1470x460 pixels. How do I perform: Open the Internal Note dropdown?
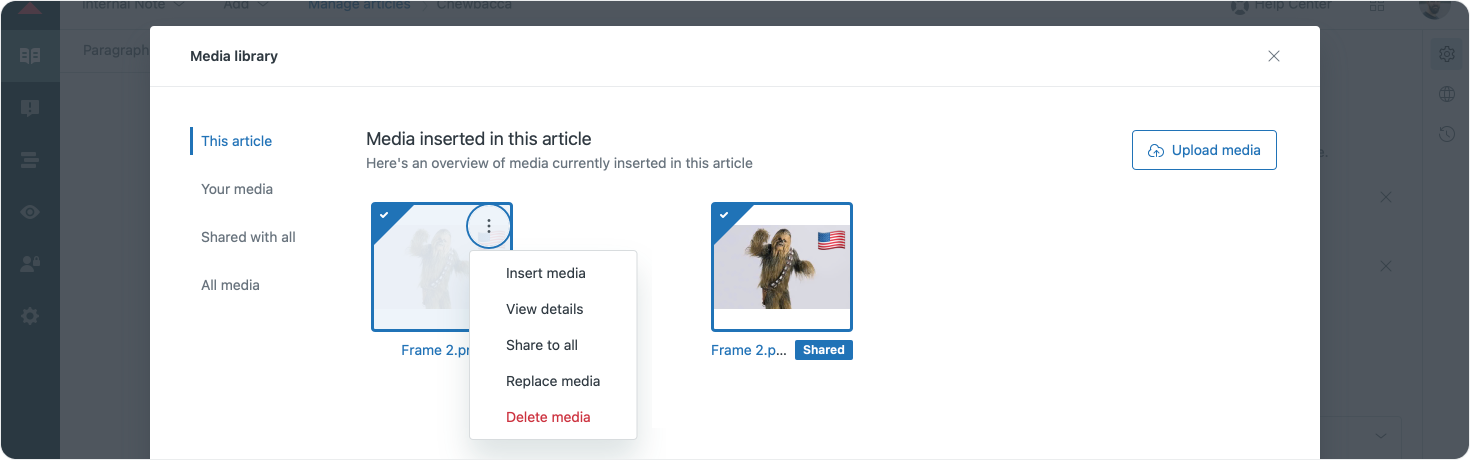point(133,5)
